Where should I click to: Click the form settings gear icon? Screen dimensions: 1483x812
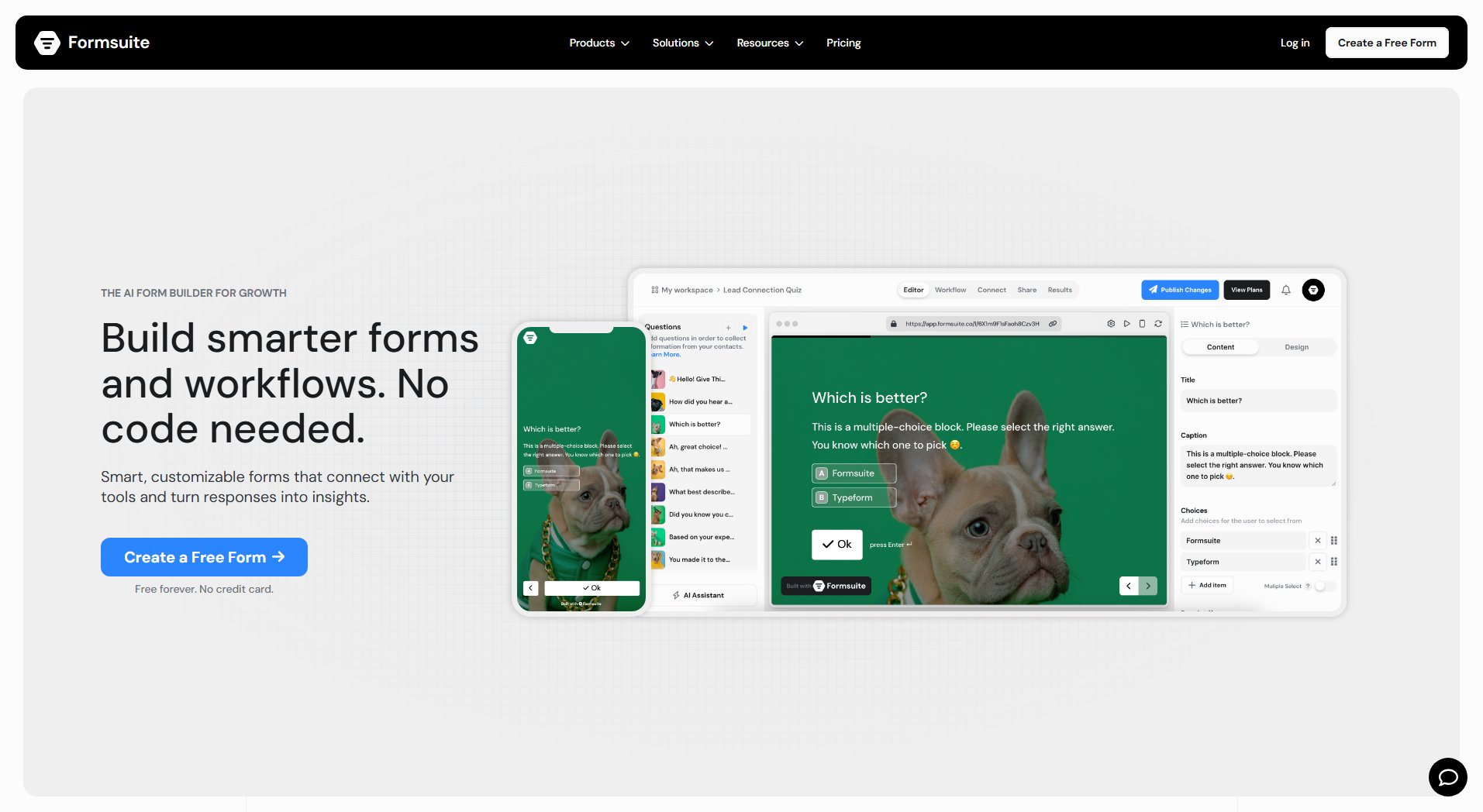tap(1111, 324)
